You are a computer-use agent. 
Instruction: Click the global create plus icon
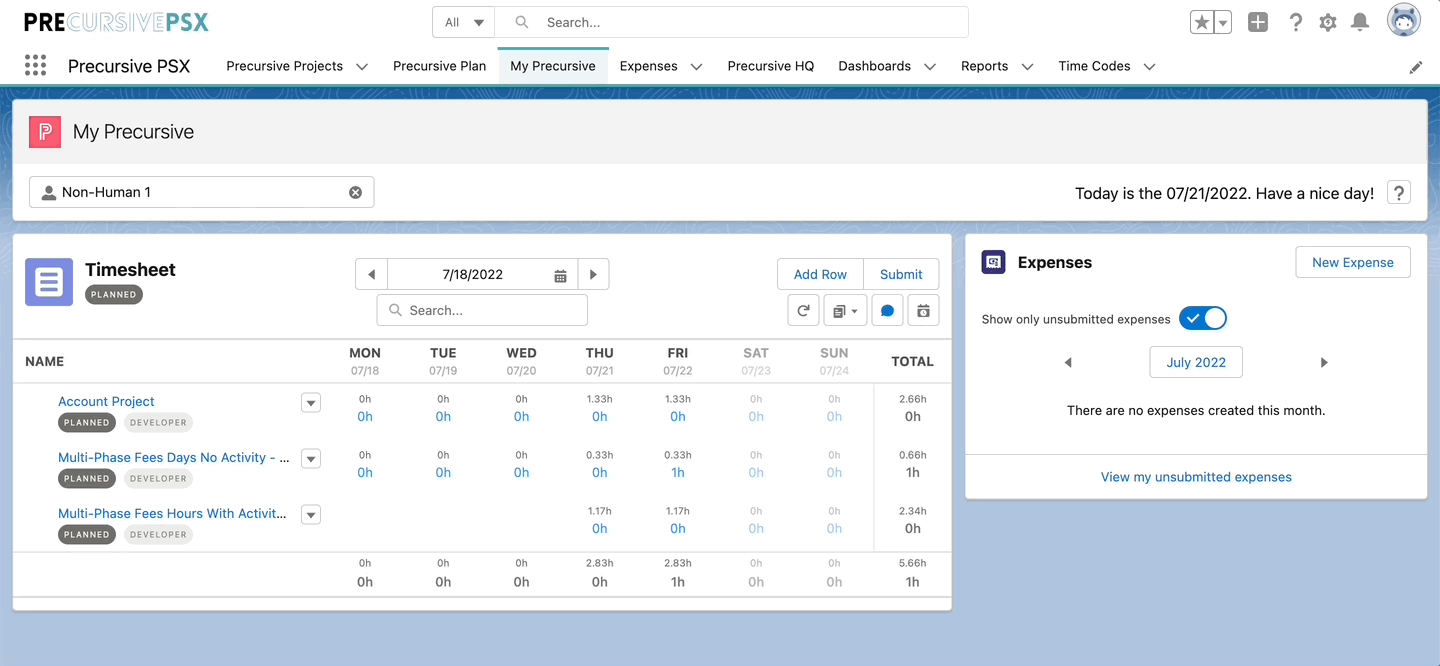click(x=1258, y=22)
